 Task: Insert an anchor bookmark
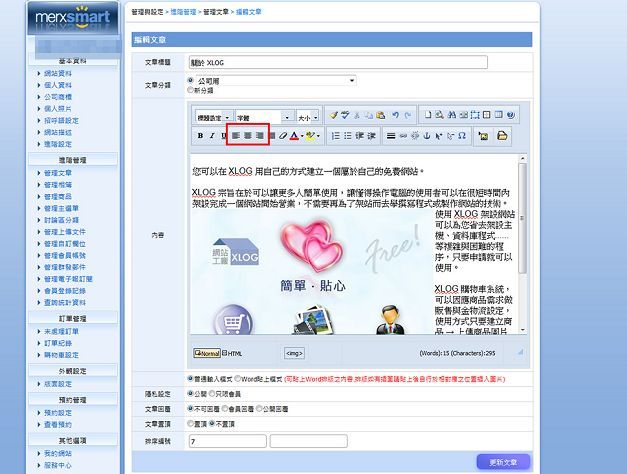tap(427, 136)
